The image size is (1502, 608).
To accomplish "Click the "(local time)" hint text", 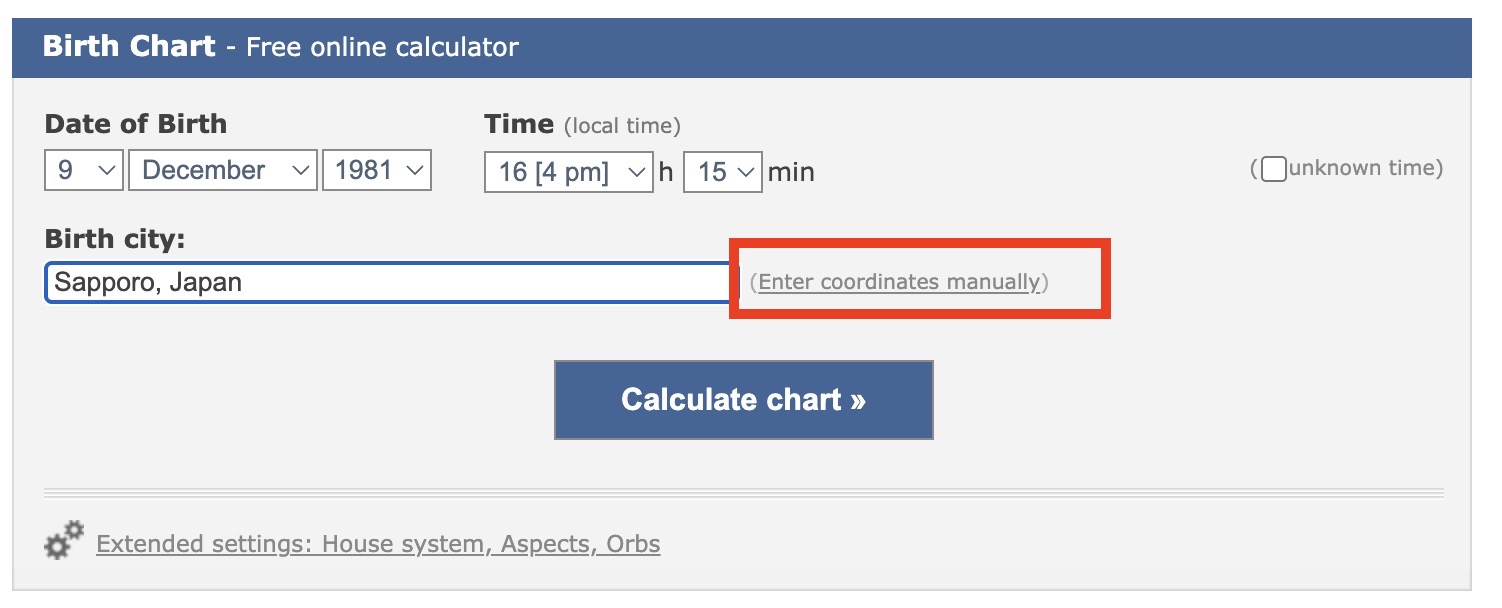I will click(x=622, y=126).
